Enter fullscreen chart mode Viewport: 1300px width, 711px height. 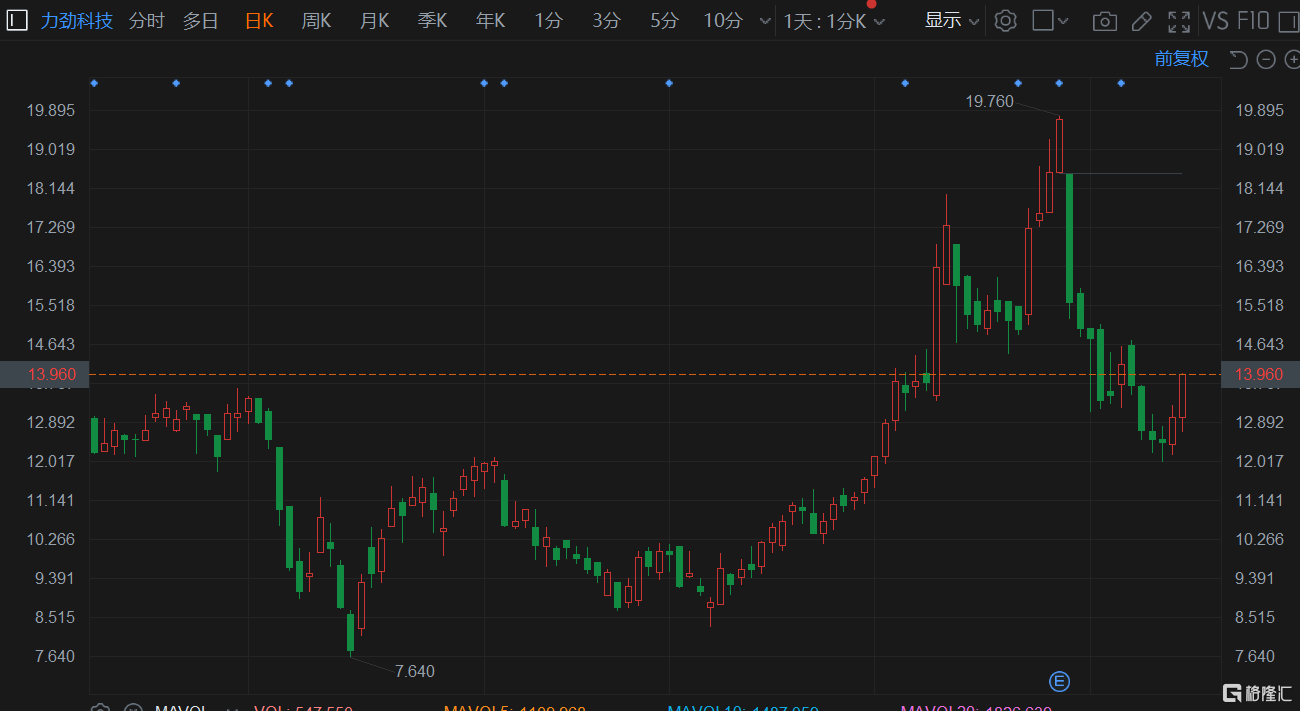coord(1179,21)
